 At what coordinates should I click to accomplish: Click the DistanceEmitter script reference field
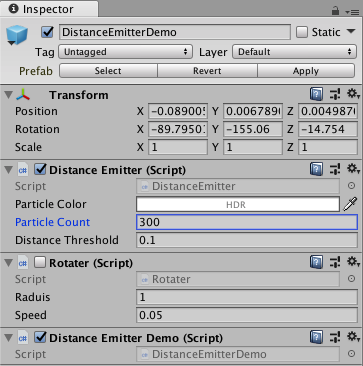pyautogui.click(x=238, y=186)
